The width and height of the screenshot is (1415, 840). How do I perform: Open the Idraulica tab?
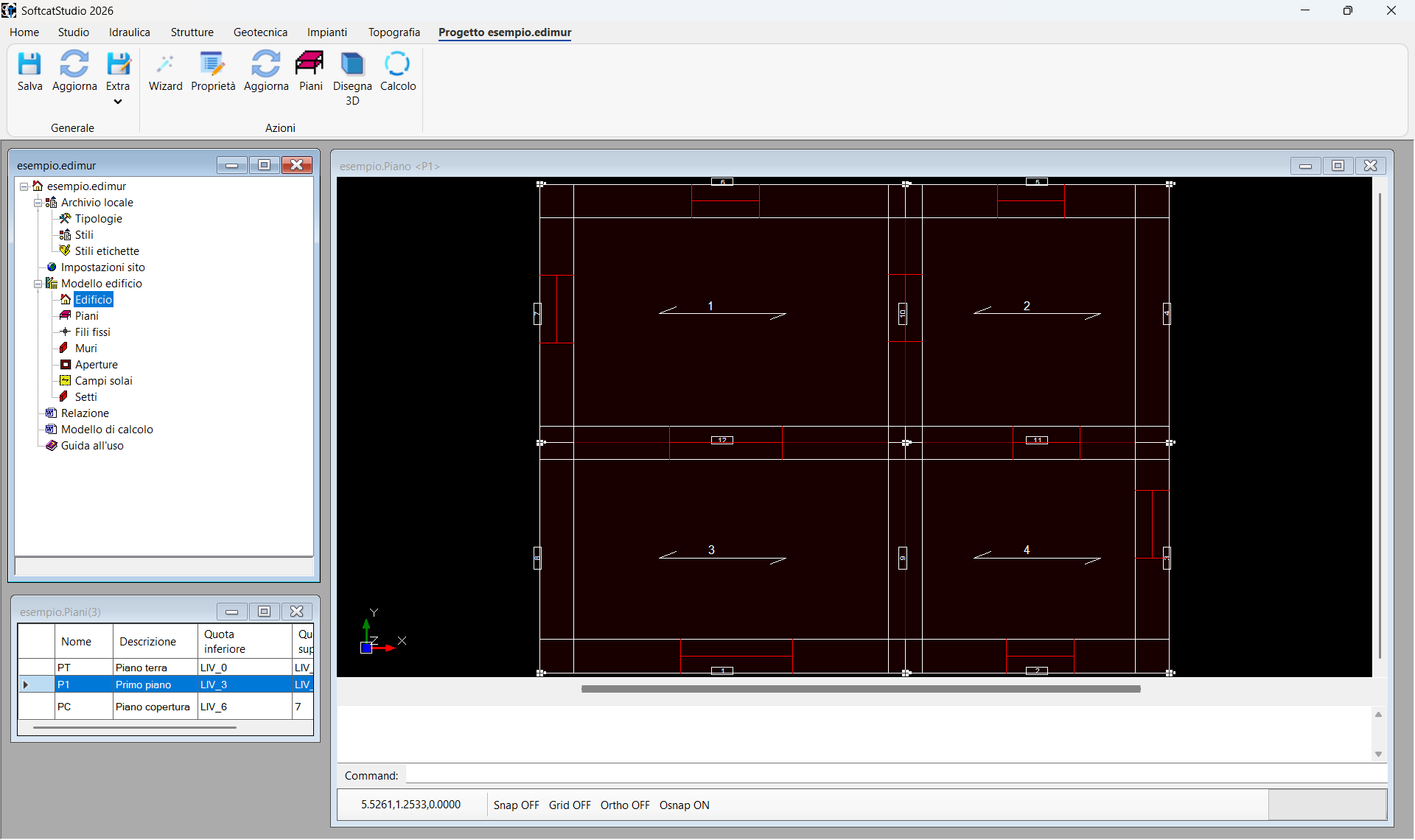pos(130,32)
